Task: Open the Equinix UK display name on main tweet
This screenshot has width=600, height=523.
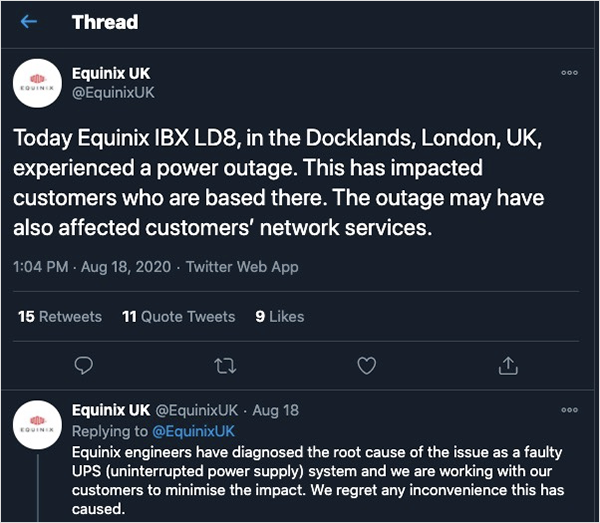Action: click(112, 73)
